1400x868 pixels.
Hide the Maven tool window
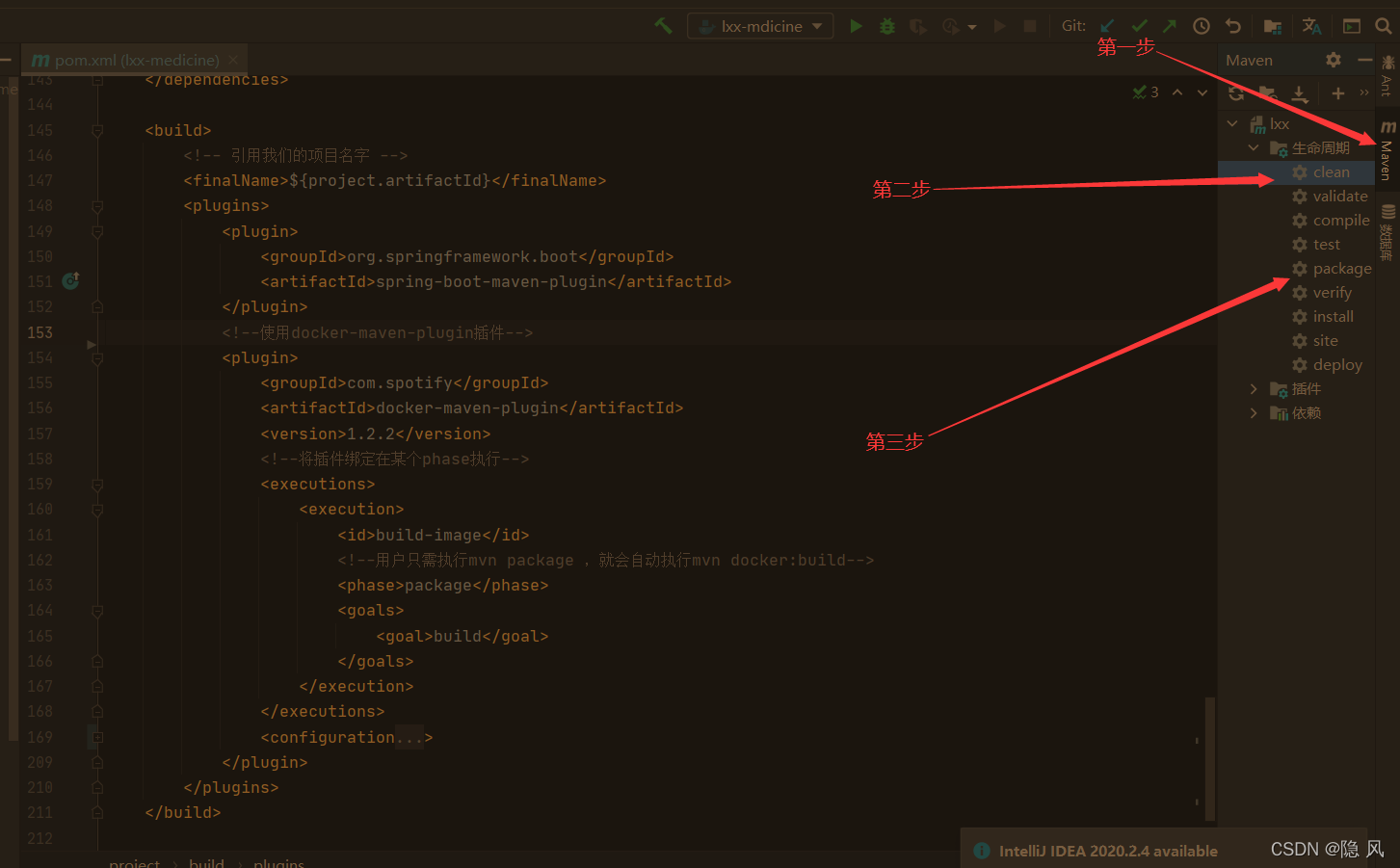pos(1364,60)
